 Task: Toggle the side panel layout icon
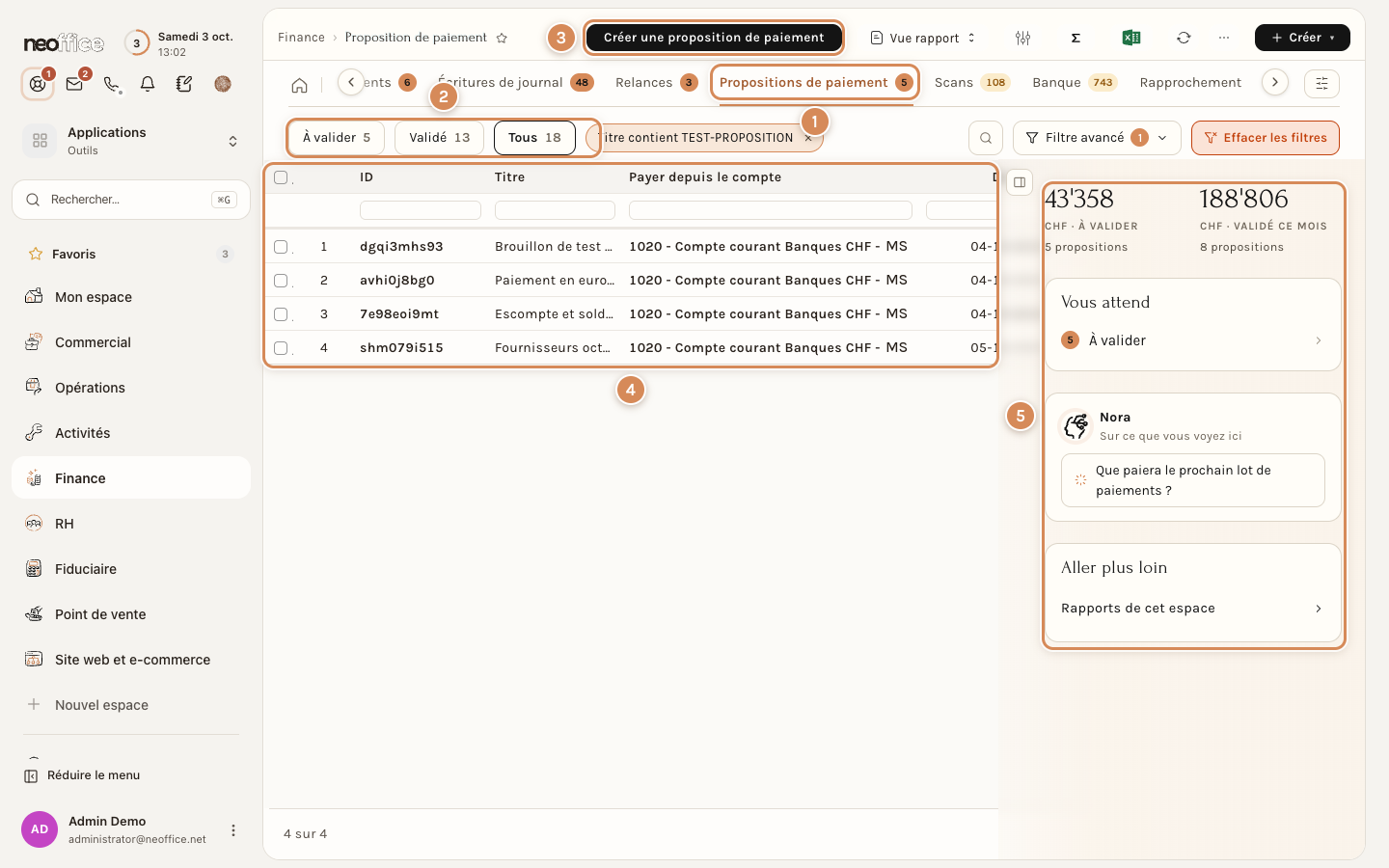click(1020, 182)
